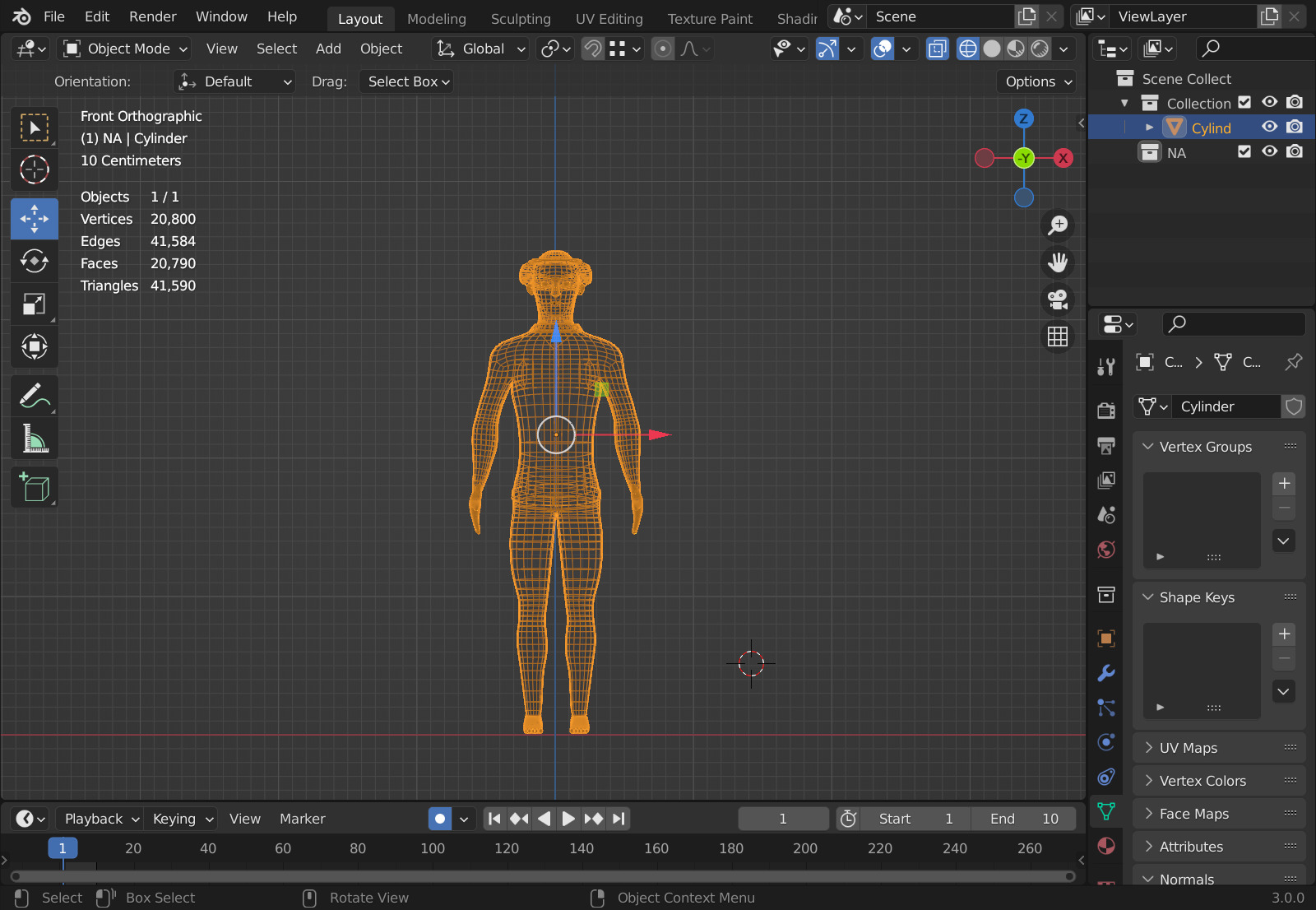
Task: Click the End frame field
Action: tap(1023, 819)
